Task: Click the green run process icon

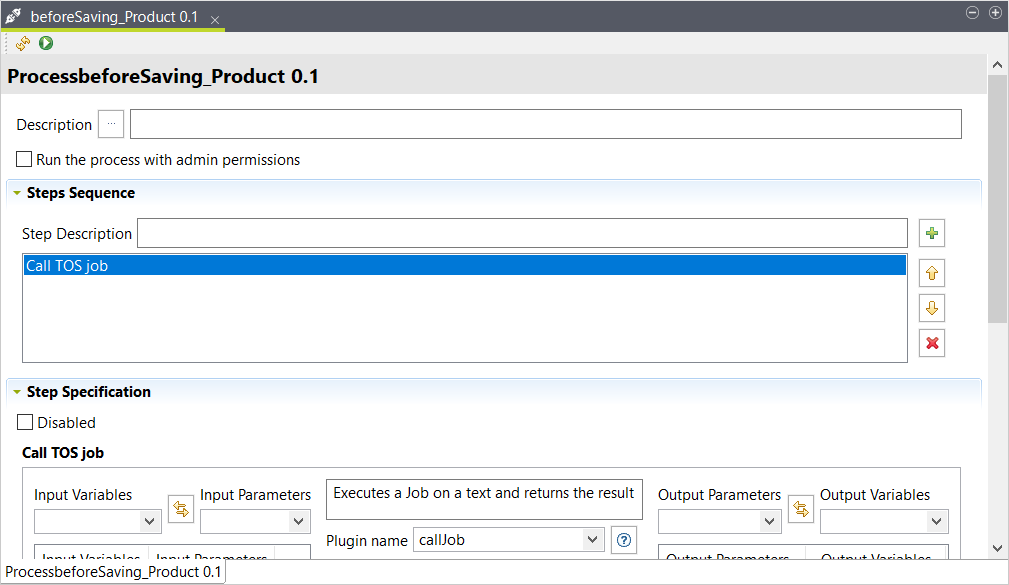Action: click(46, 43)
